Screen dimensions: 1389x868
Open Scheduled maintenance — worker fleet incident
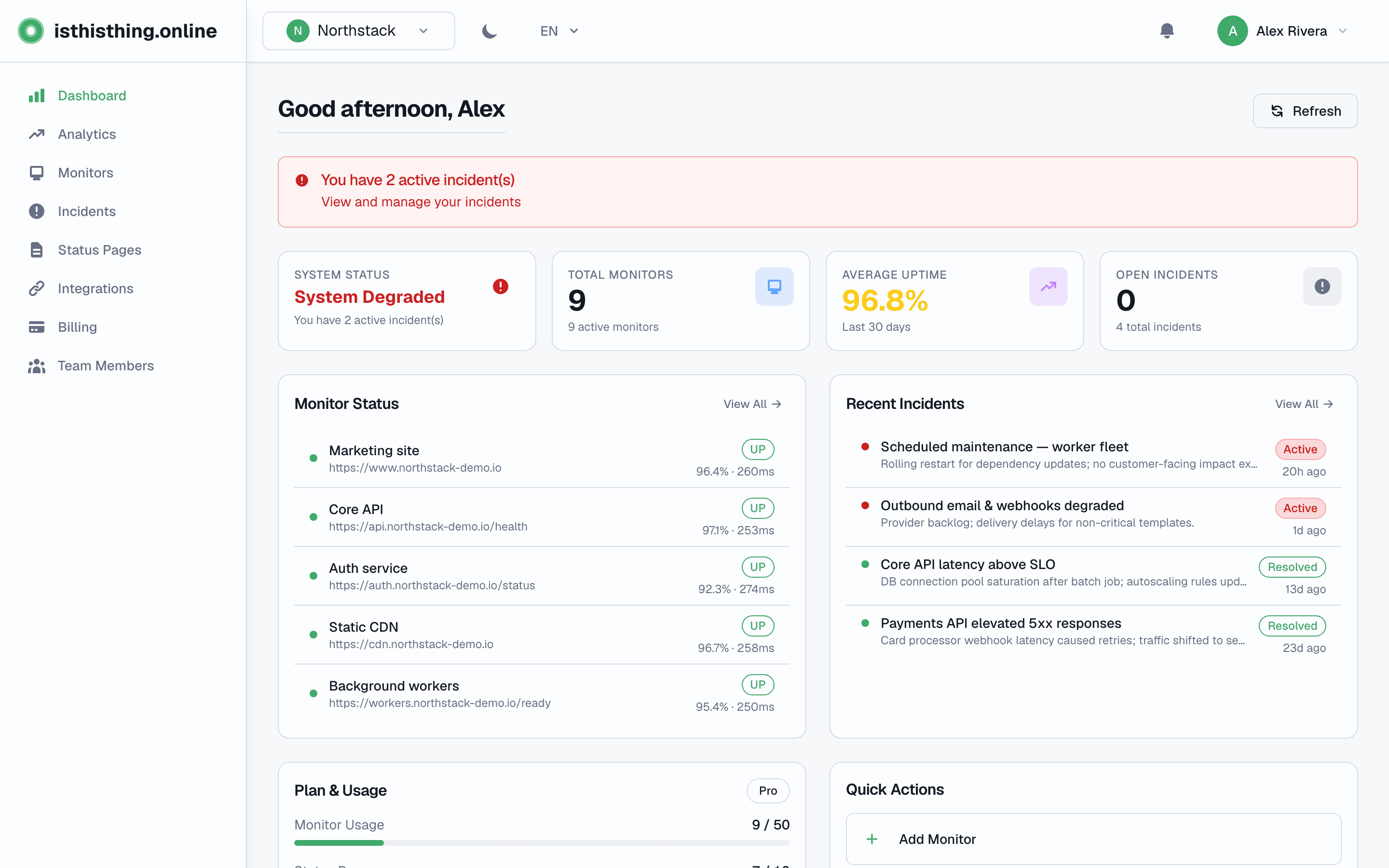[1093, 459]
